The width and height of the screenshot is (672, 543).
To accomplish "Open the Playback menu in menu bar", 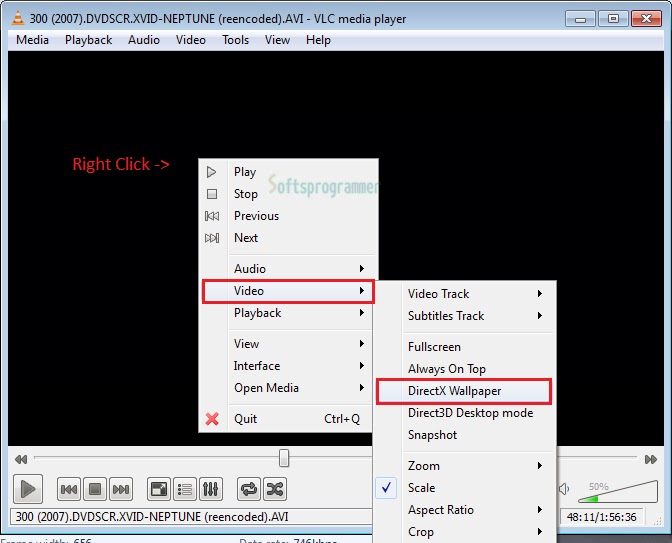I will [88, 40].
